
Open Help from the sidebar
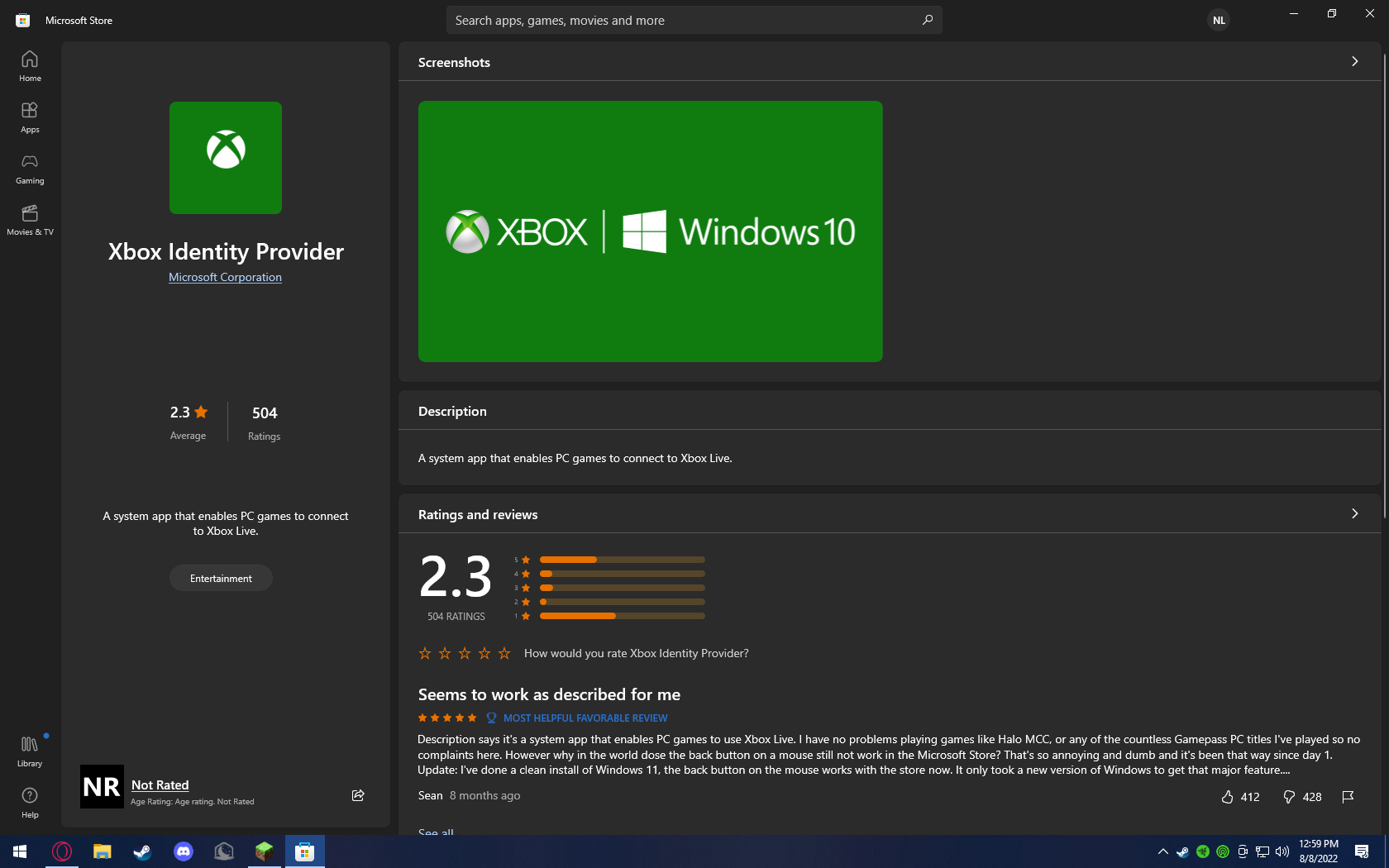[x=30, y=803]
